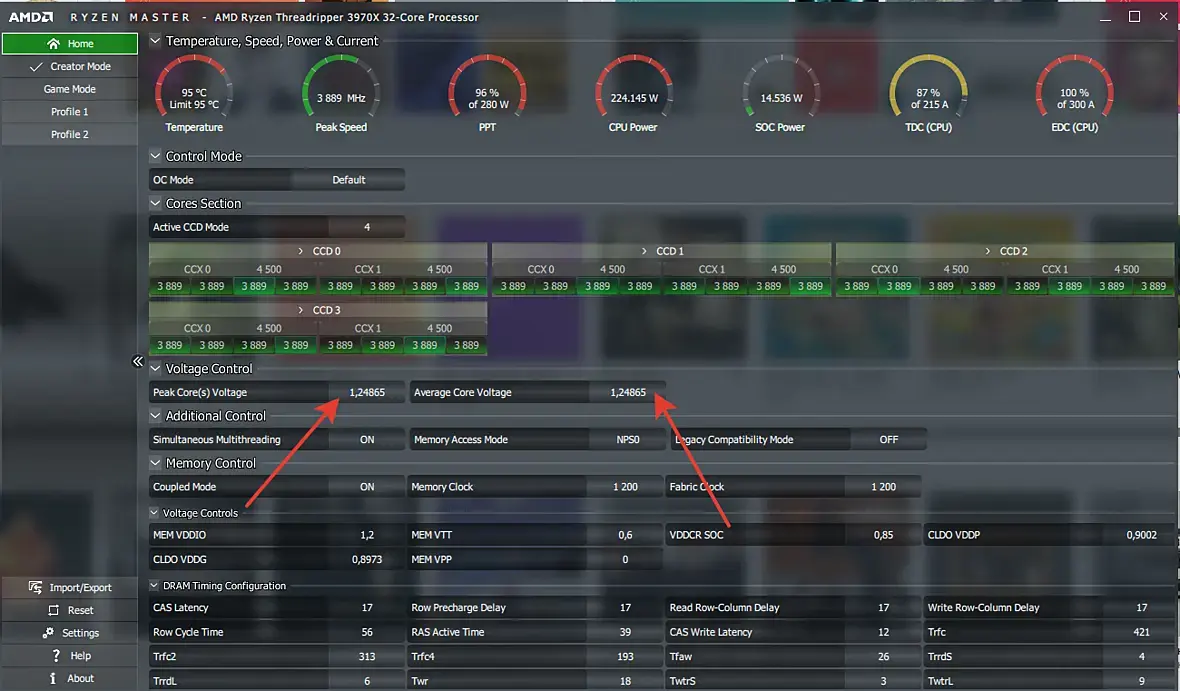
Task: Toggle Simultaneous Multithreading ON value
Action: pos(366,440)
